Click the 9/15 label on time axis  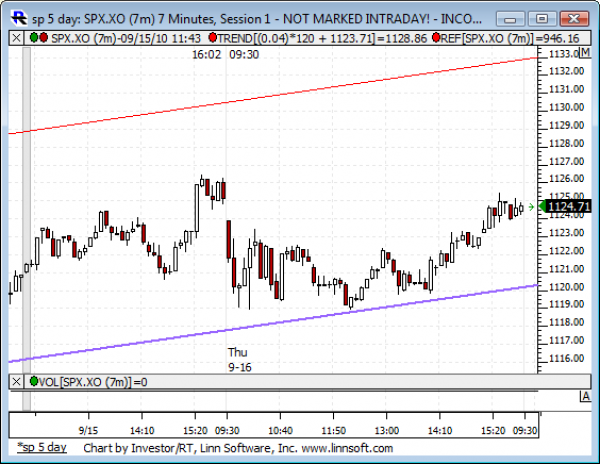coord(88,430)
